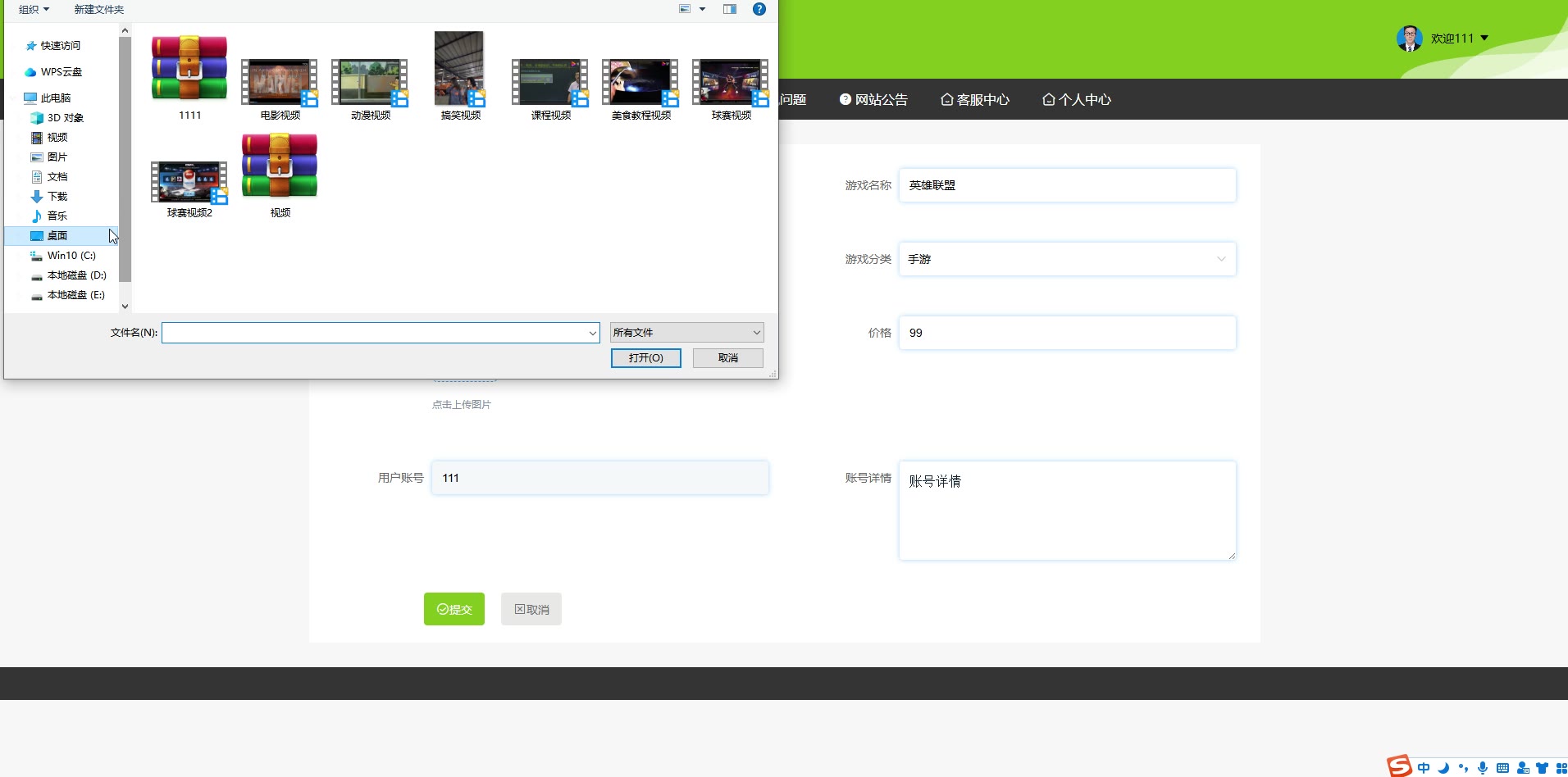Toggle the preview pane icon
Image resolution: width=1568 pixels, height=777 pixels.
[730, 9]
